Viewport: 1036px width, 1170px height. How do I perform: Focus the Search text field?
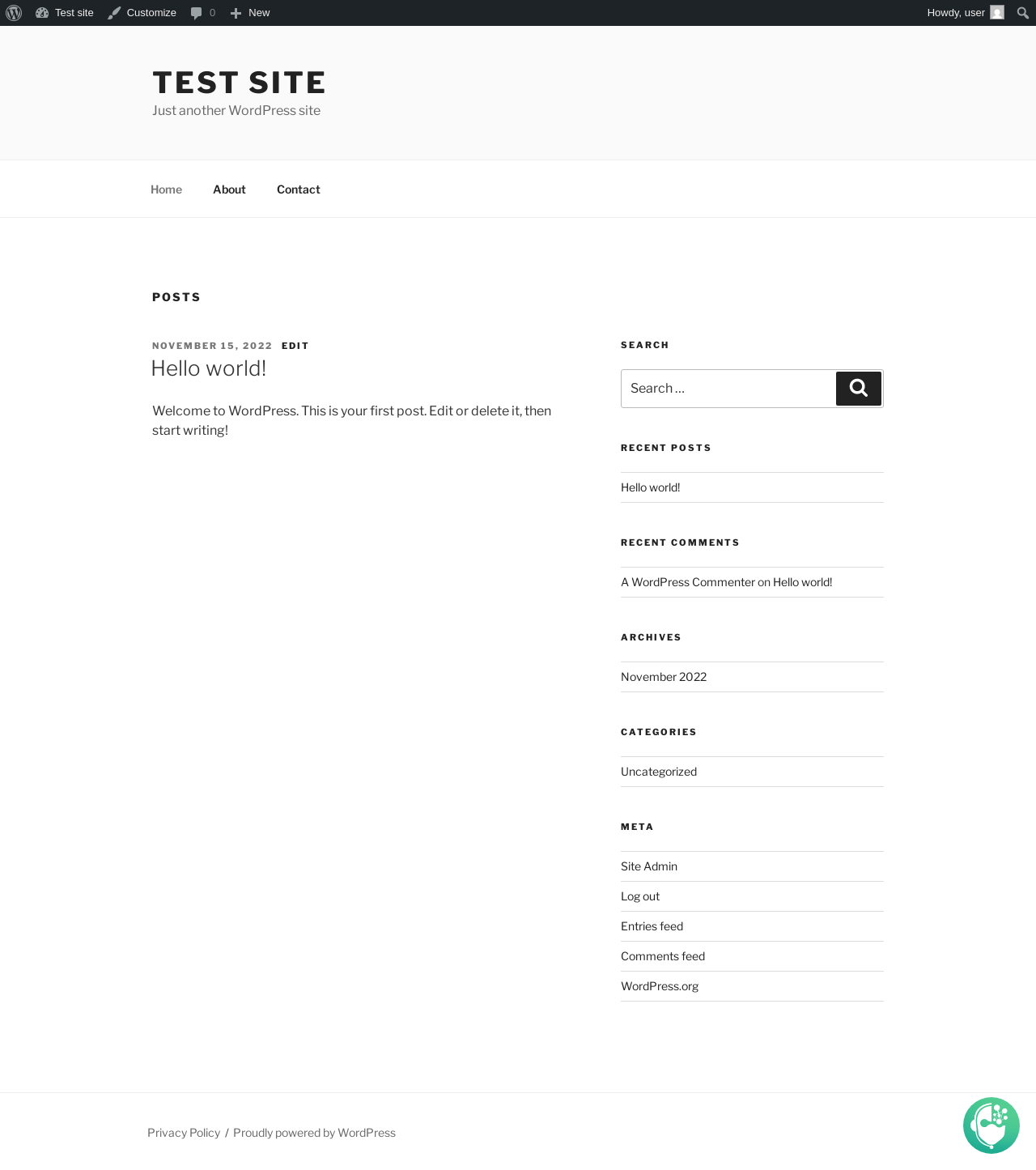coord(728,389)
